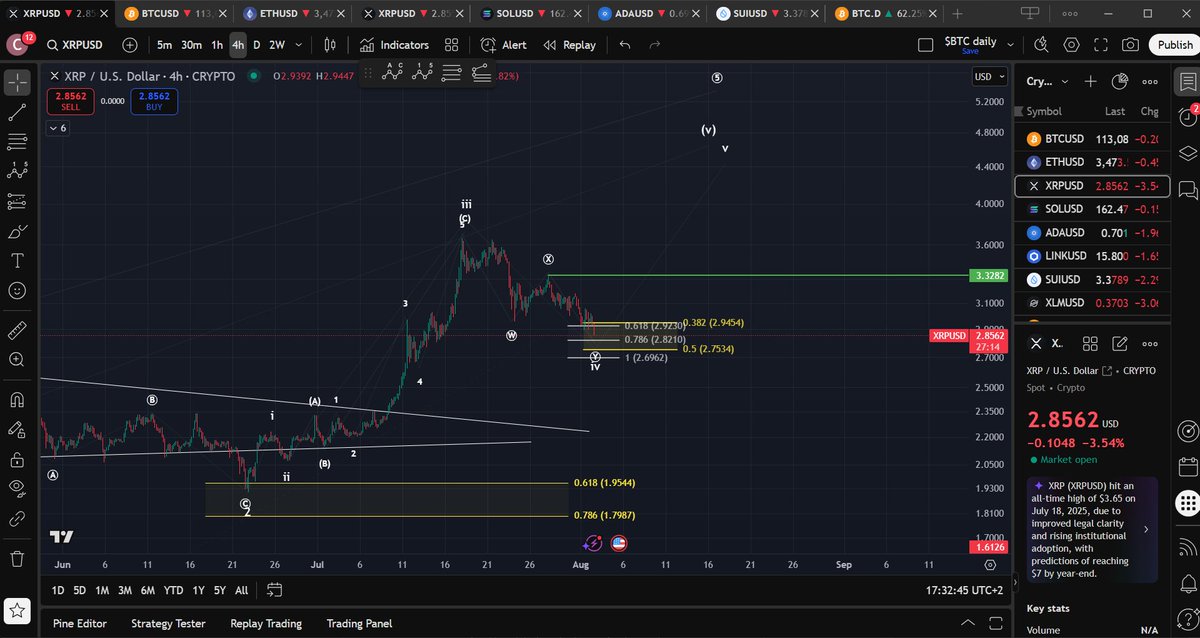The height and width of the screenshot is (638, 1200).
Task: Select the trend line drawing tool
Action: click(17, 112)
